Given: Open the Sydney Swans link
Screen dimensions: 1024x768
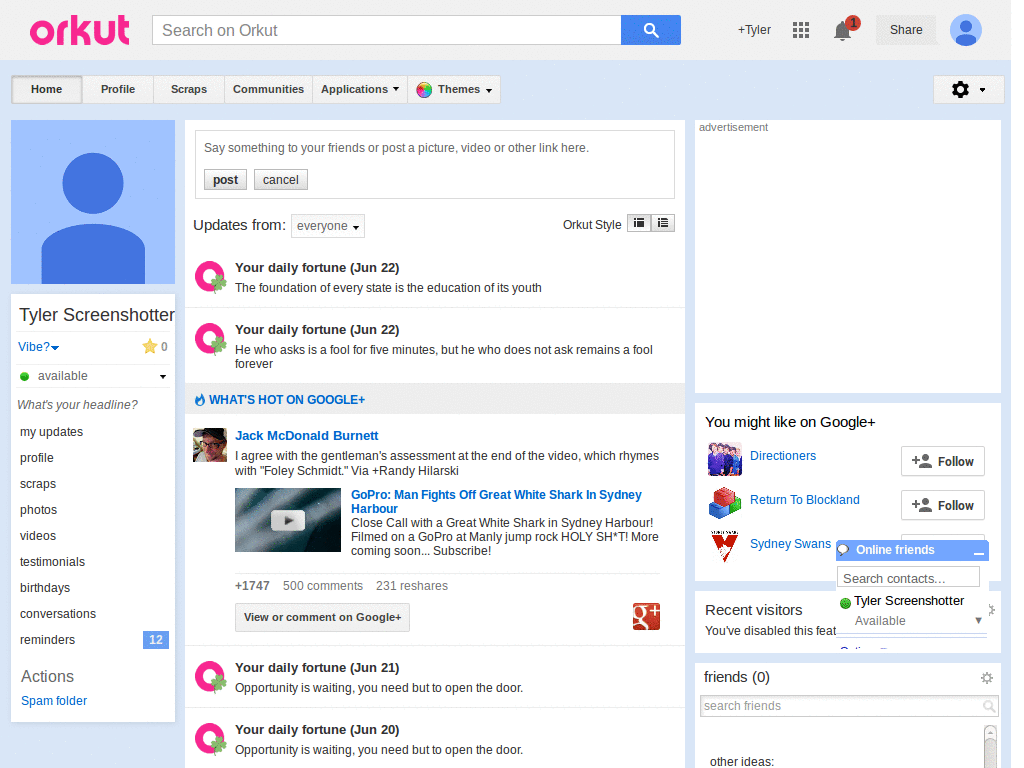Looking at the screenshot, I should pos(790,544).
